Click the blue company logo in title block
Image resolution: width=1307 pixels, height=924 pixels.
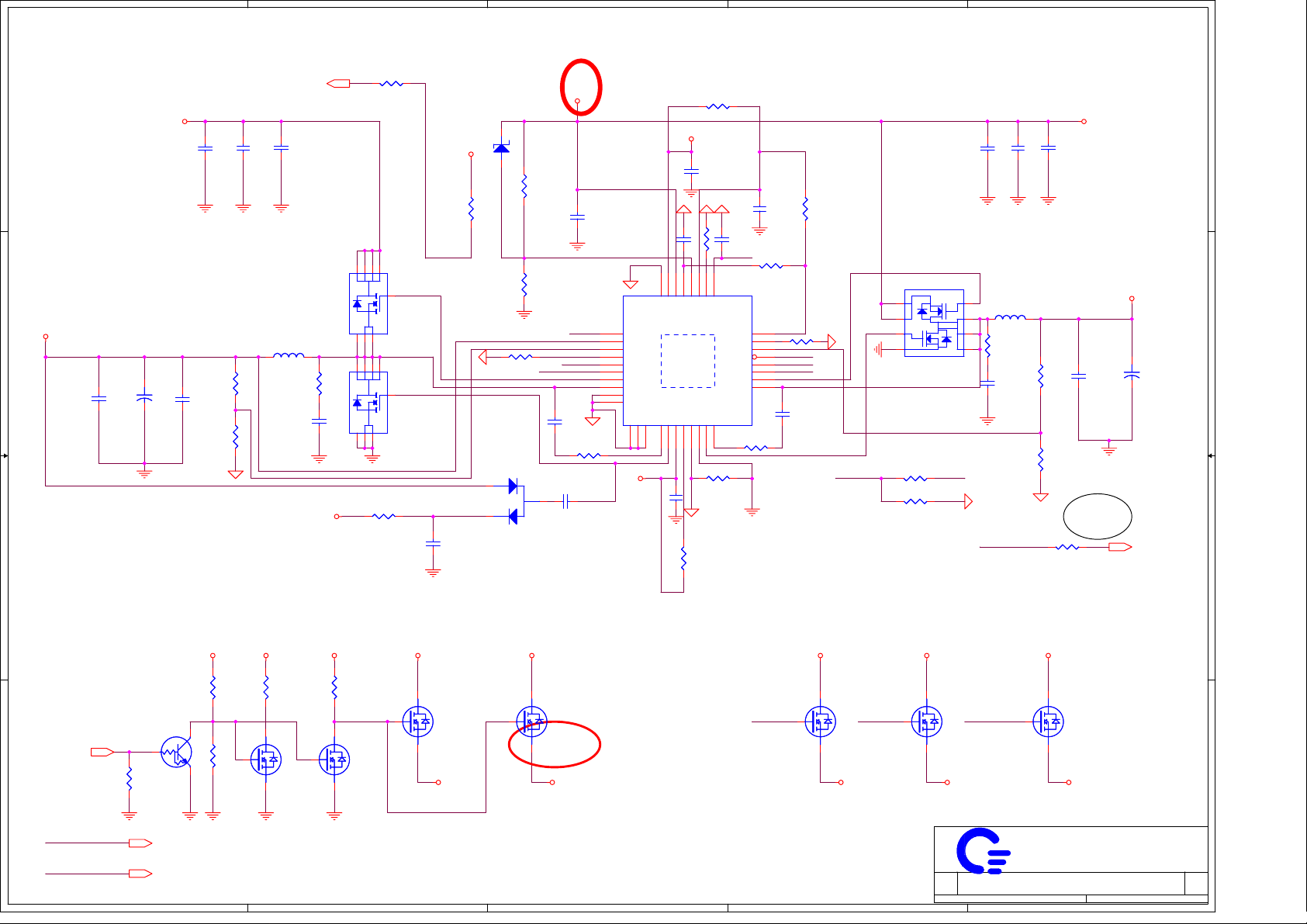(983, 851)
